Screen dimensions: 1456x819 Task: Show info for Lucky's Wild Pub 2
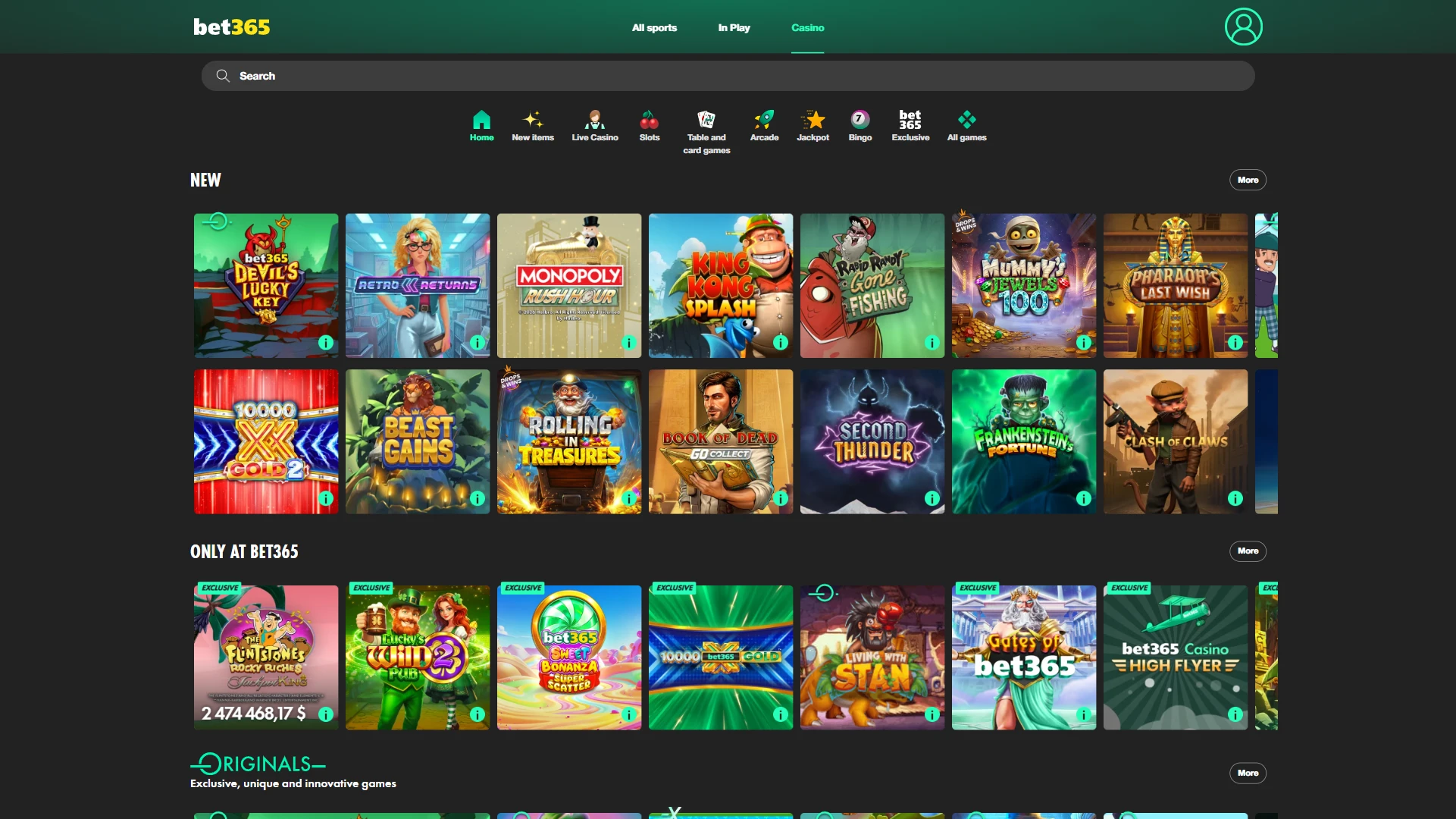(x=478, y=714)
